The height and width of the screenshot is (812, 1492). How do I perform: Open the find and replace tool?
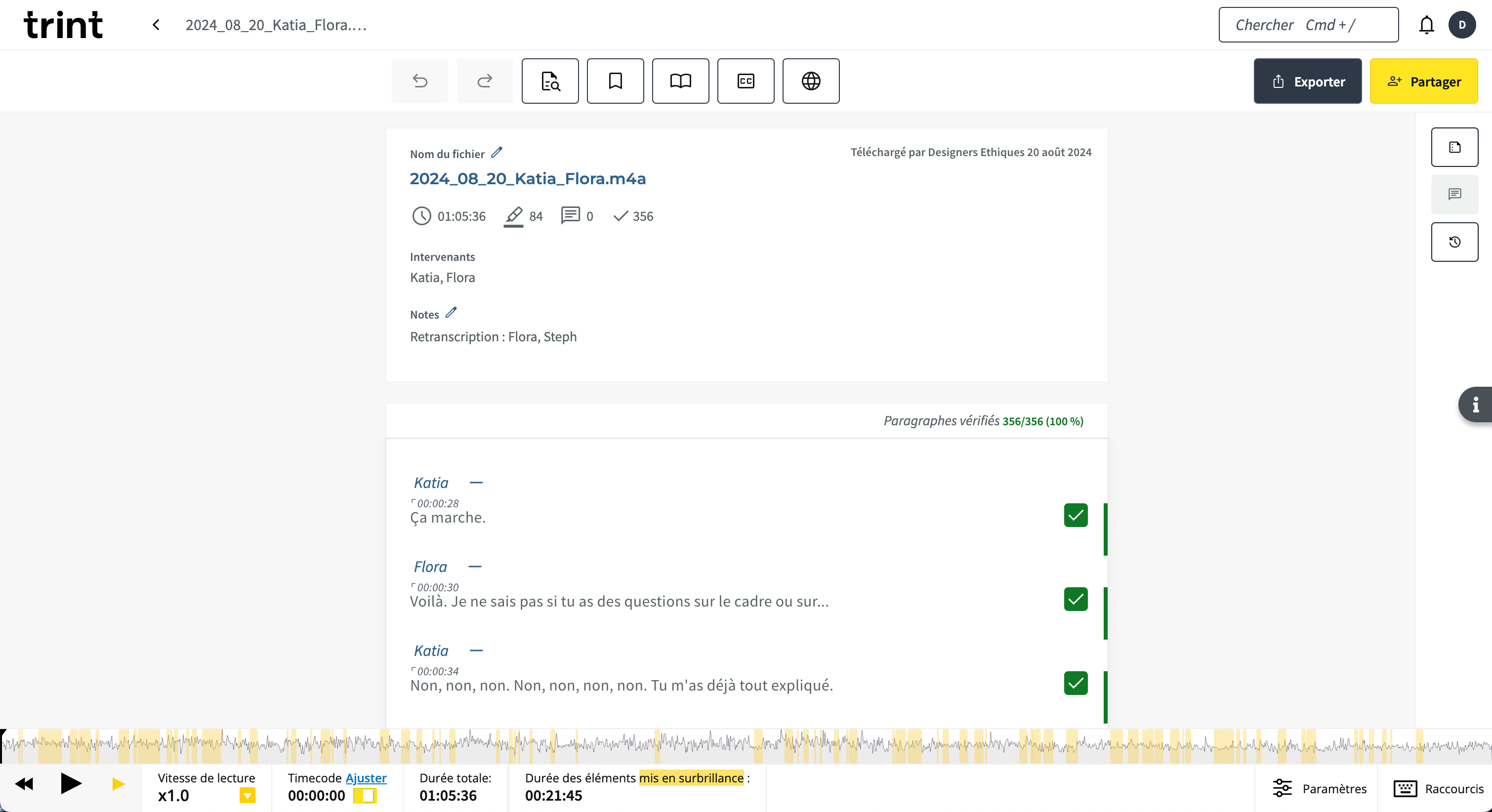550,81
